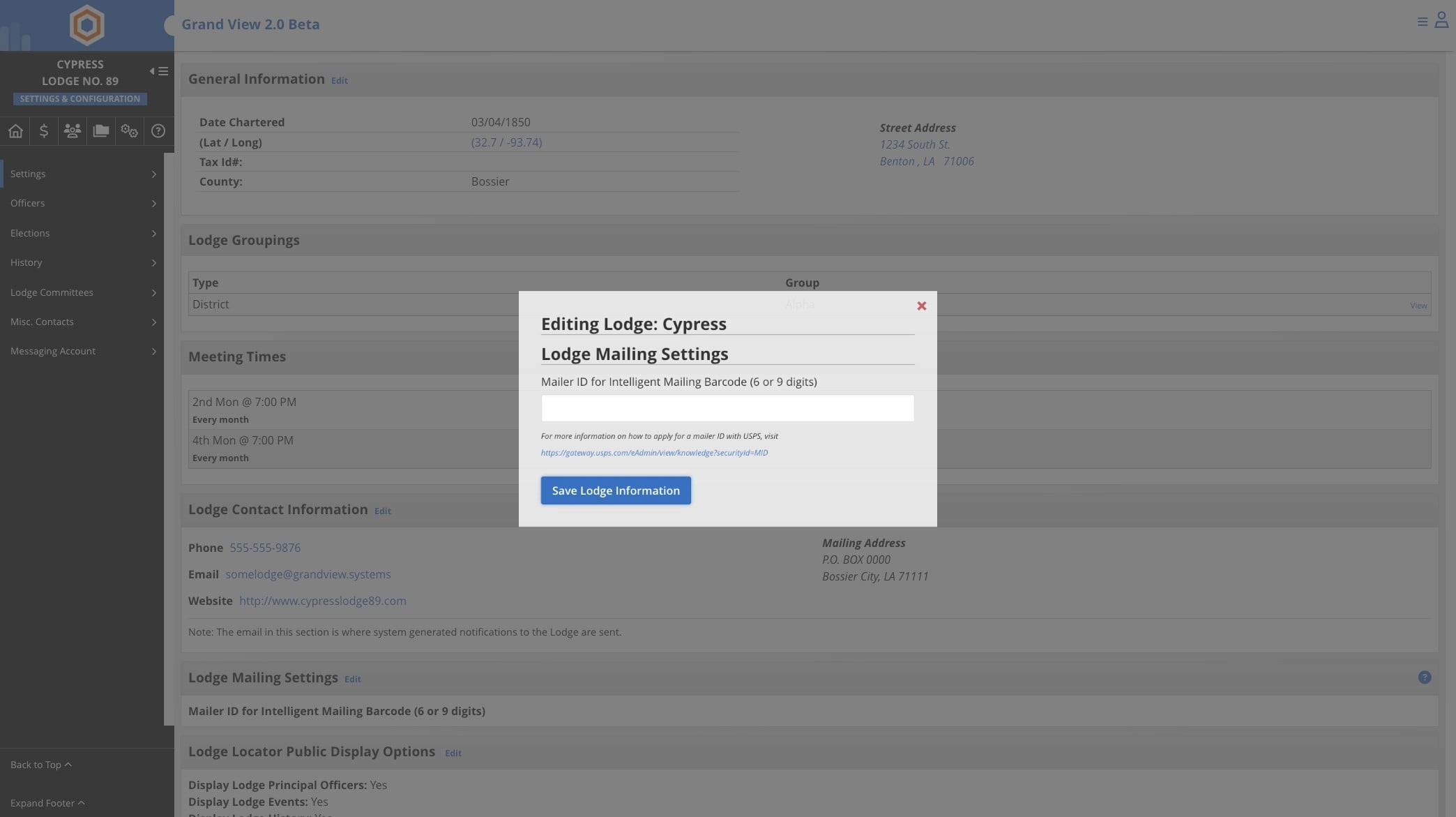Click the blue help circle in Lodge Mailing Settings
Image resolution: width=1456 pixels, height=817 pixels.
pyautogui.click(x=1425, y=677)
